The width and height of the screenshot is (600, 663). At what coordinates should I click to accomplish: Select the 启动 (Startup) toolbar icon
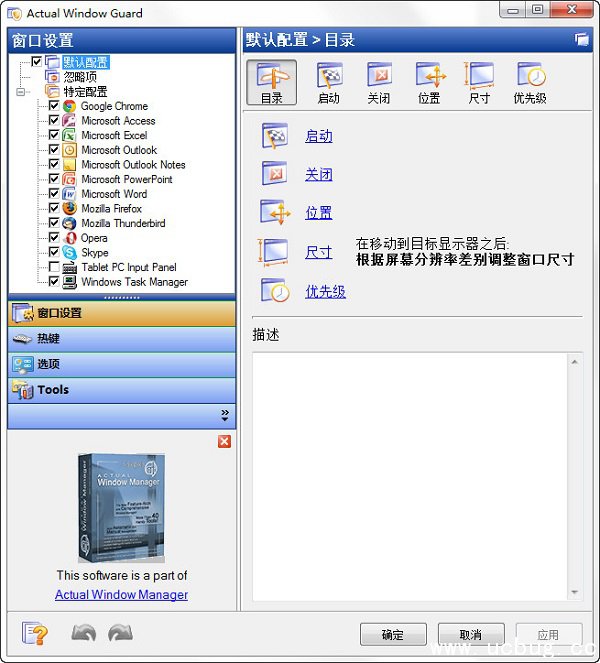329,82
